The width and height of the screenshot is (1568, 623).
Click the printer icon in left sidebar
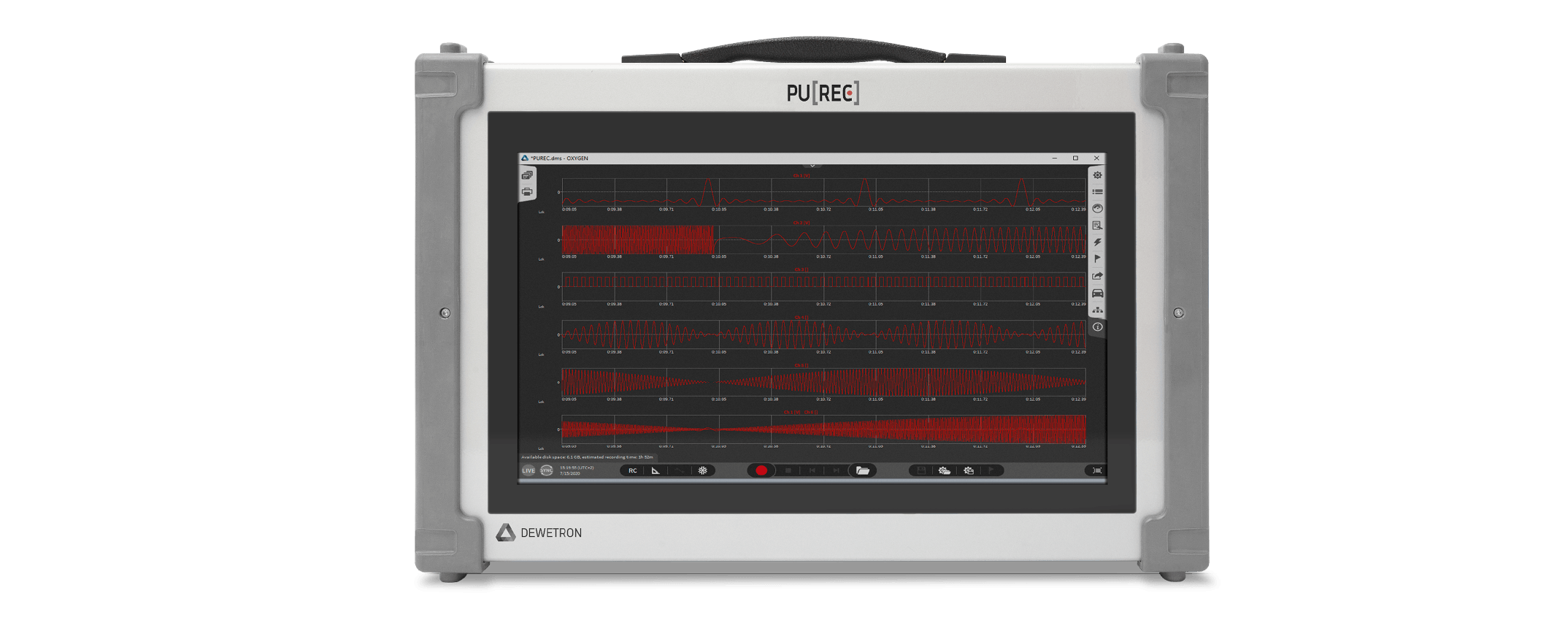coord(527,192)
